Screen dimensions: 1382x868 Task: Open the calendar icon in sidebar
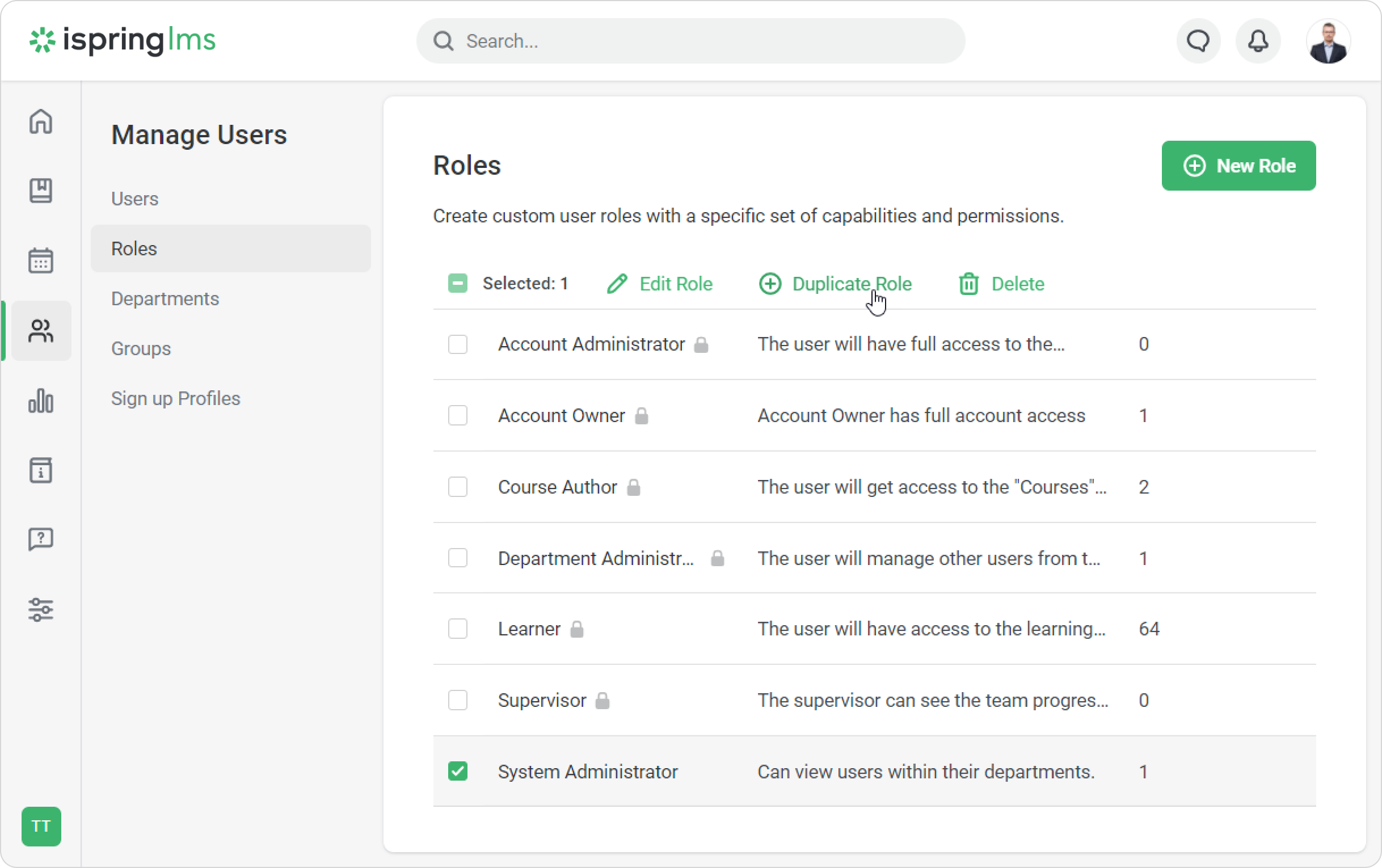41,260
